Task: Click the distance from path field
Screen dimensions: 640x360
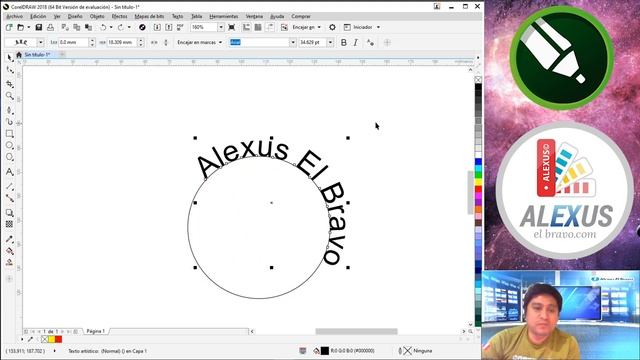Action: [73, 42]
